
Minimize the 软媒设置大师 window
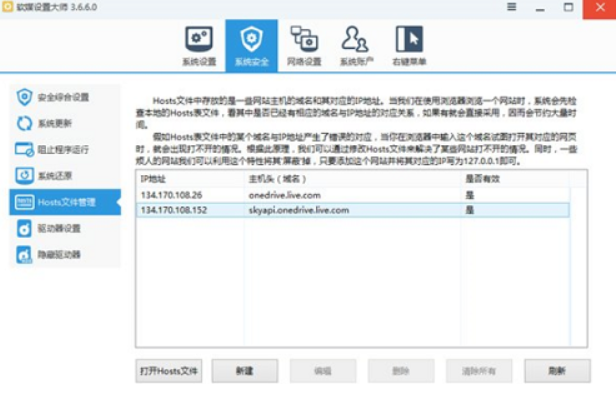pyautogui.click(x=540, y=8)
